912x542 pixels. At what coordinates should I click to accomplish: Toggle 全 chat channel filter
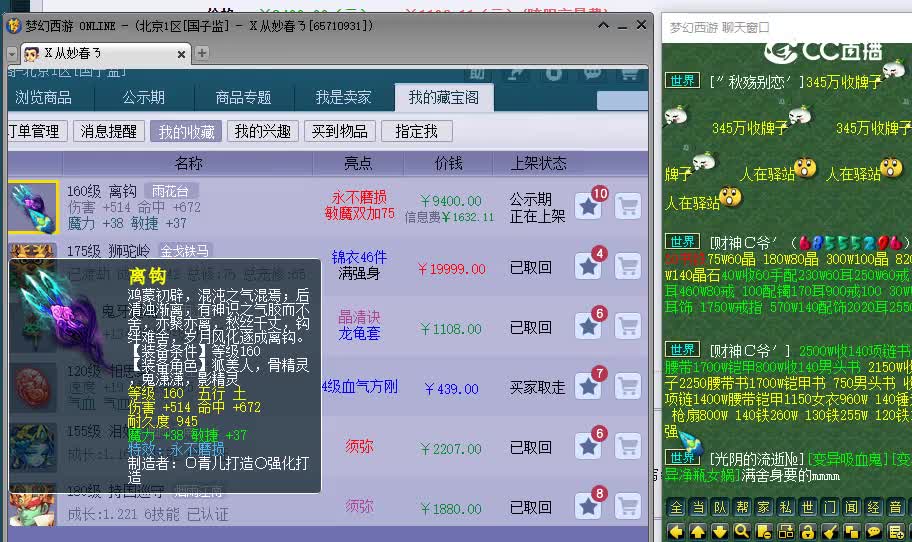(x=676, y=508)
